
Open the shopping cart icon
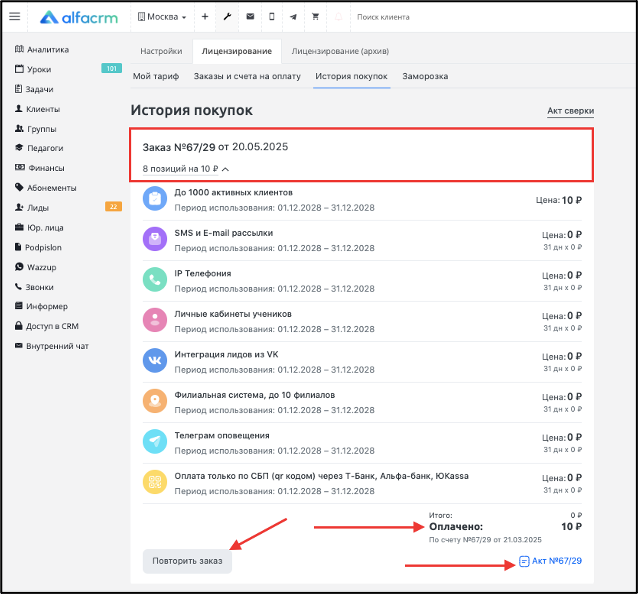[x=315, y=16]
